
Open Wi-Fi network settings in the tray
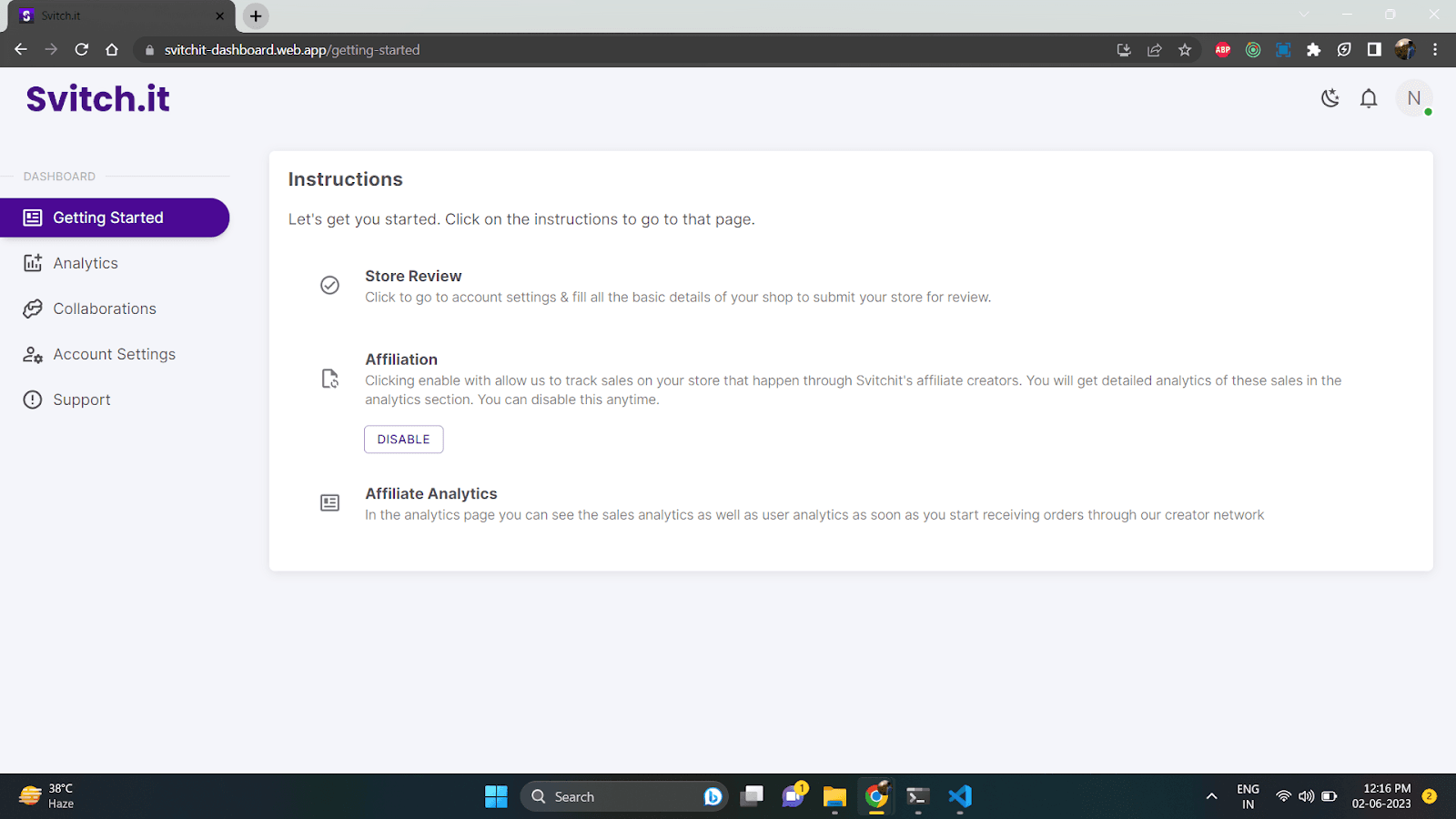1284,796
